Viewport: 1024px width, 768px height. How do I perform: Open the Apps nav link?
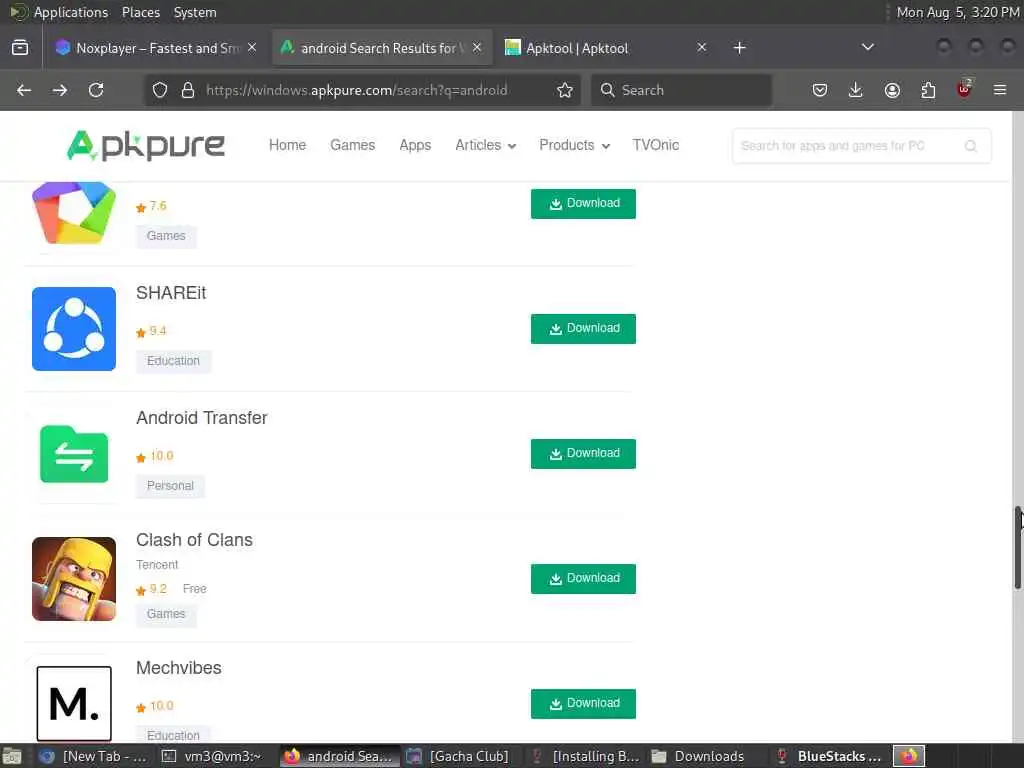415,145
